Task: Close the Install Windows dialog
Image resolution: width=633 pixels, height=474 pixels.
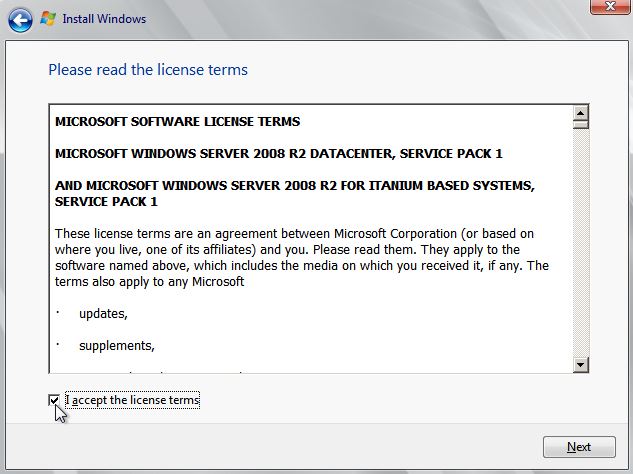Action: [610, 6]
